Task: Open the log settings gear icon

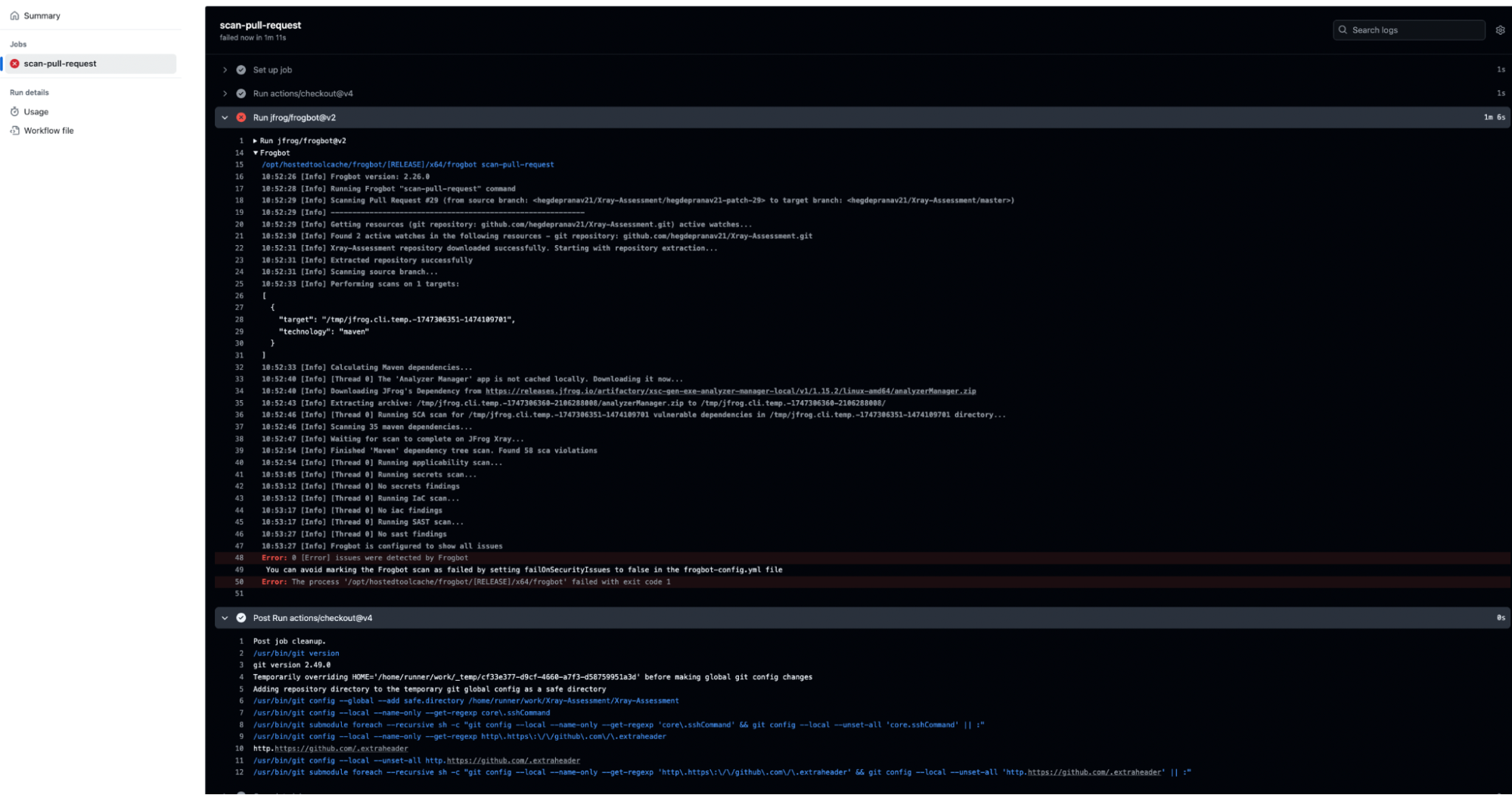Action: [x=1500, y=30]
